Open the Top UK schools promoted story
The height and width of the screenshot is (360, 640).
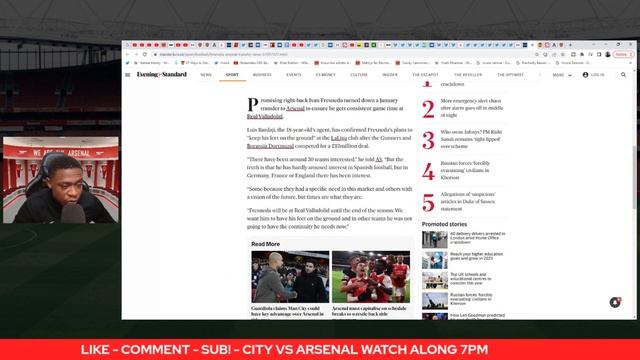point(471,279)
